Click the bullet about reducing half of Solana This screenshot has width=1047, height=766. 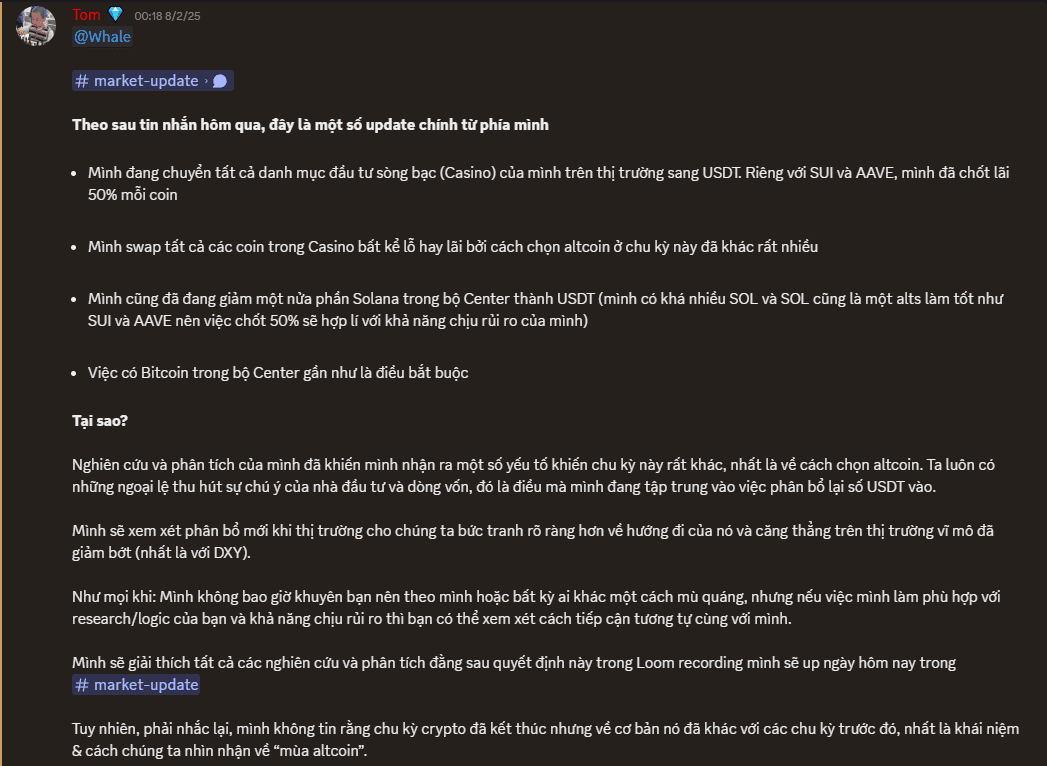546,310
